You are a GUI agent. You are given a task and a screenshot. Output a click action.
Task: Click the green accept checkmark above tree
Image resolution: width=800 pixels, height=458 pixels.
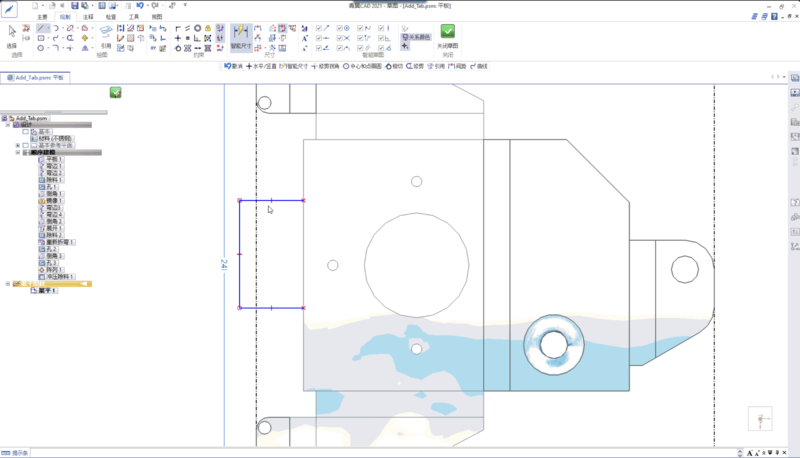point(116,92)
